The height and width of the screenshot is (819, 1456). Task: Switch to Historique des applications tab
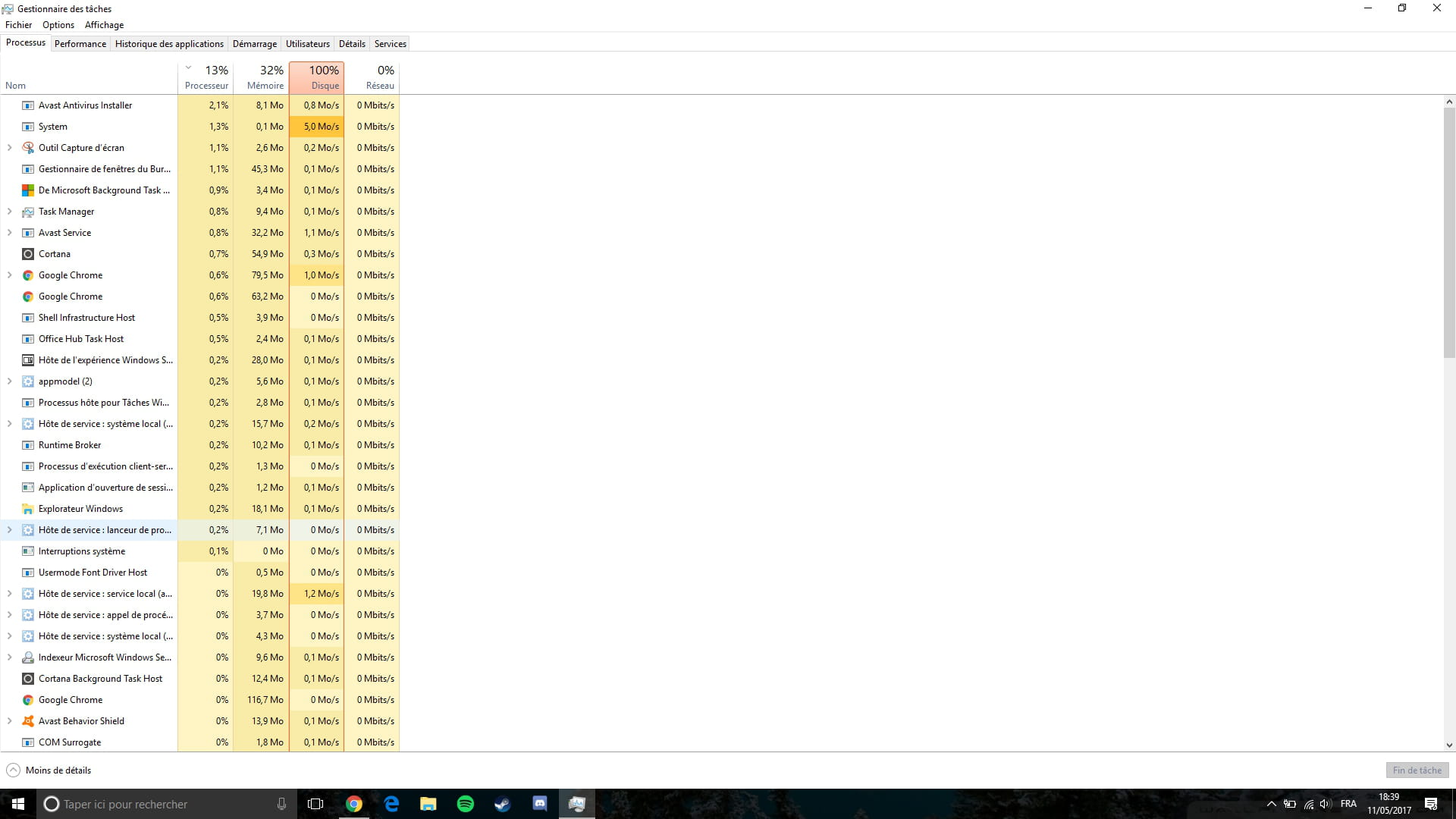(169, 44)
